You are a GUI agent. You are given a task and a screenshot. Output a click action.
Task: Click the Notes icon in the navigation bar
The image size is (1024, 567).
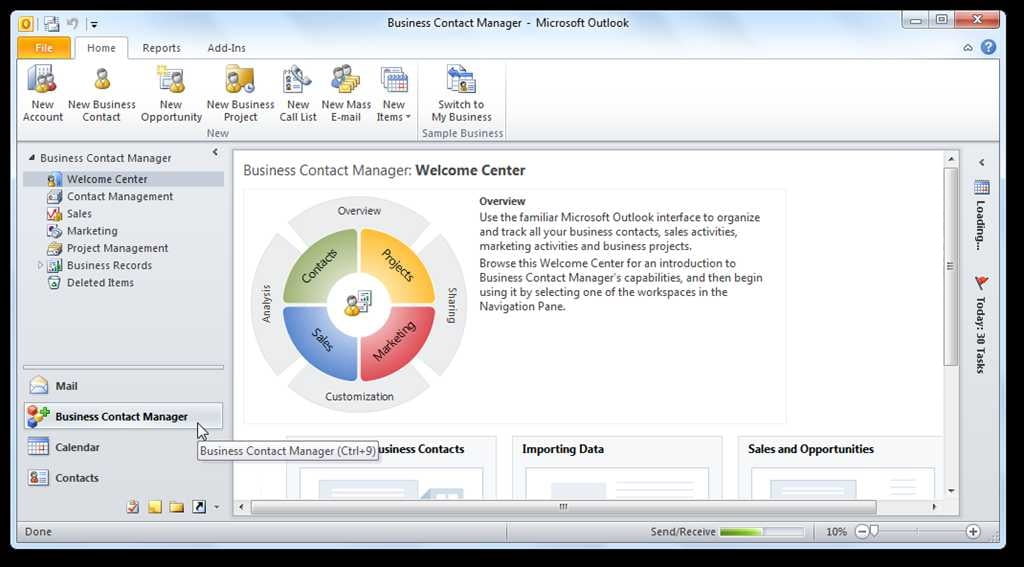[x=155, y=507]
